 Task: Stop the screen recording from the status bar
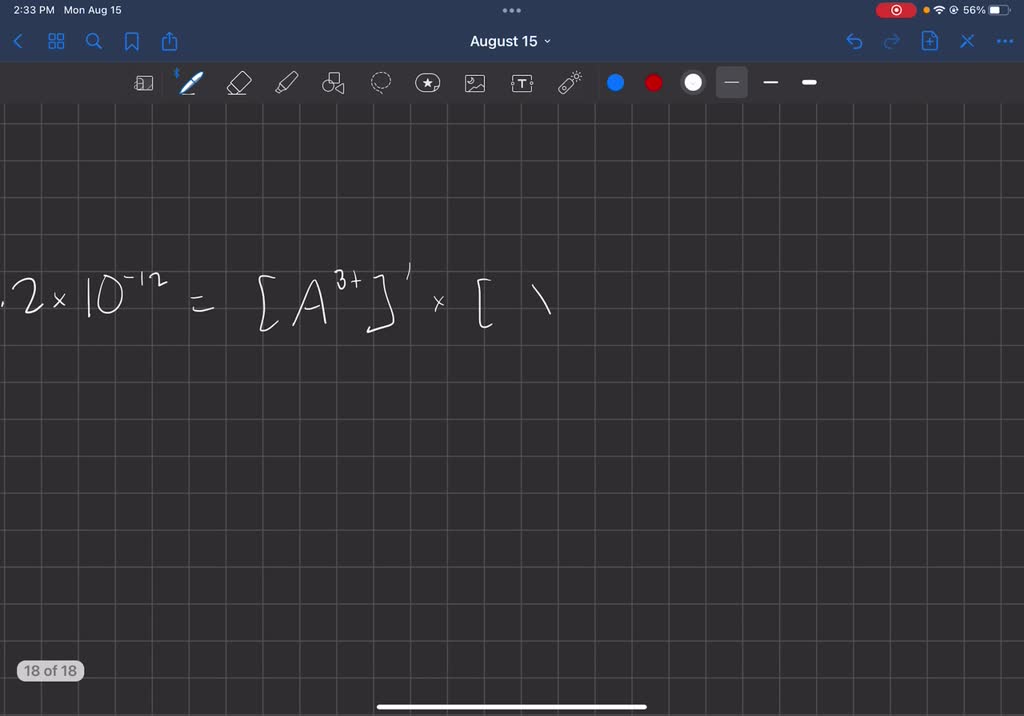coord(895,10)
